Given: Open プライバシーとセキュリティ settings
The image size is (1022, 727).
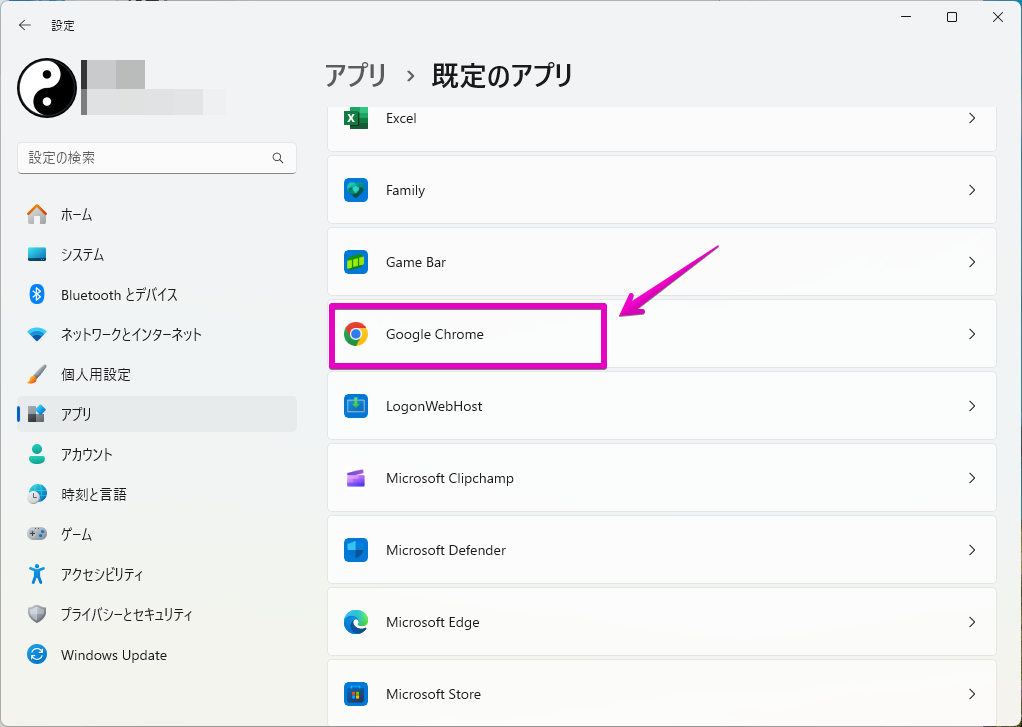Looking at the screenshot, I should coord(156,614).
